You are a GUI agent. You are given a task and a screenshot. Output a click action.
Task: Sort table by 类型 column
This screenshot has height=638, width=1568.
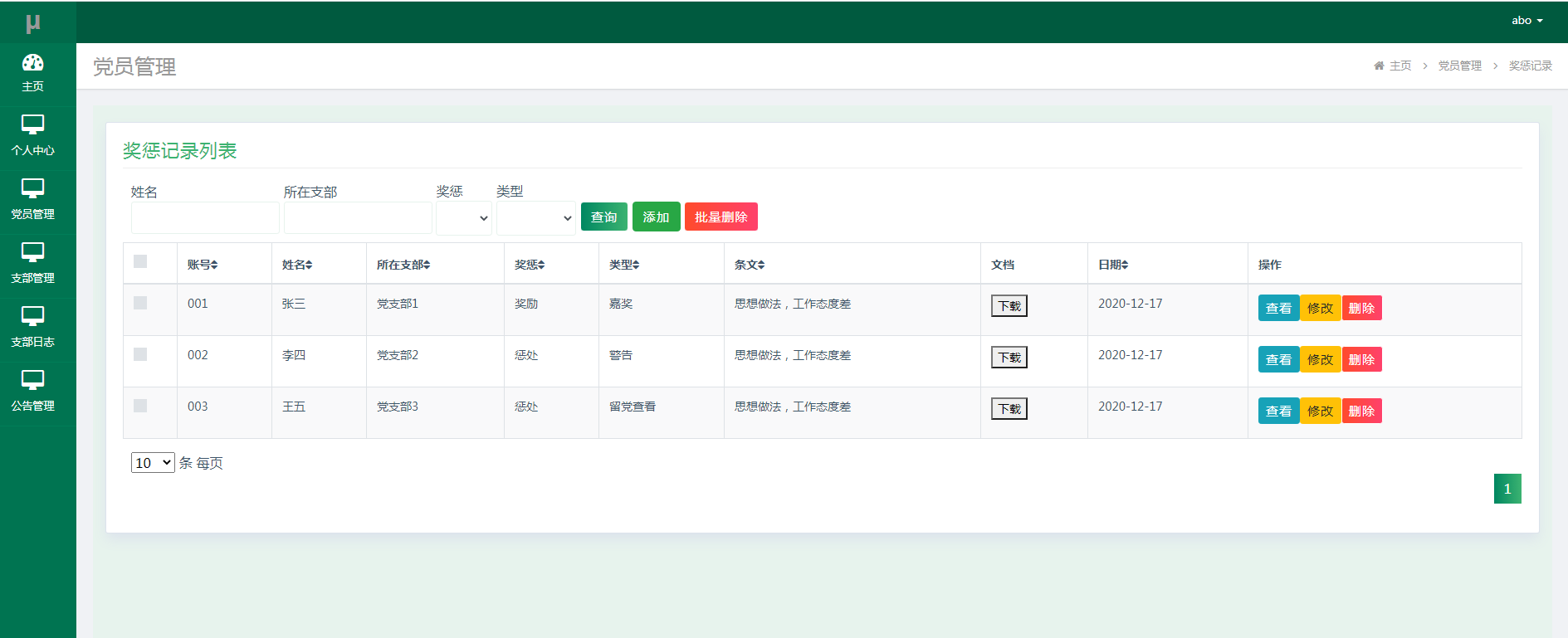point(624,265)
